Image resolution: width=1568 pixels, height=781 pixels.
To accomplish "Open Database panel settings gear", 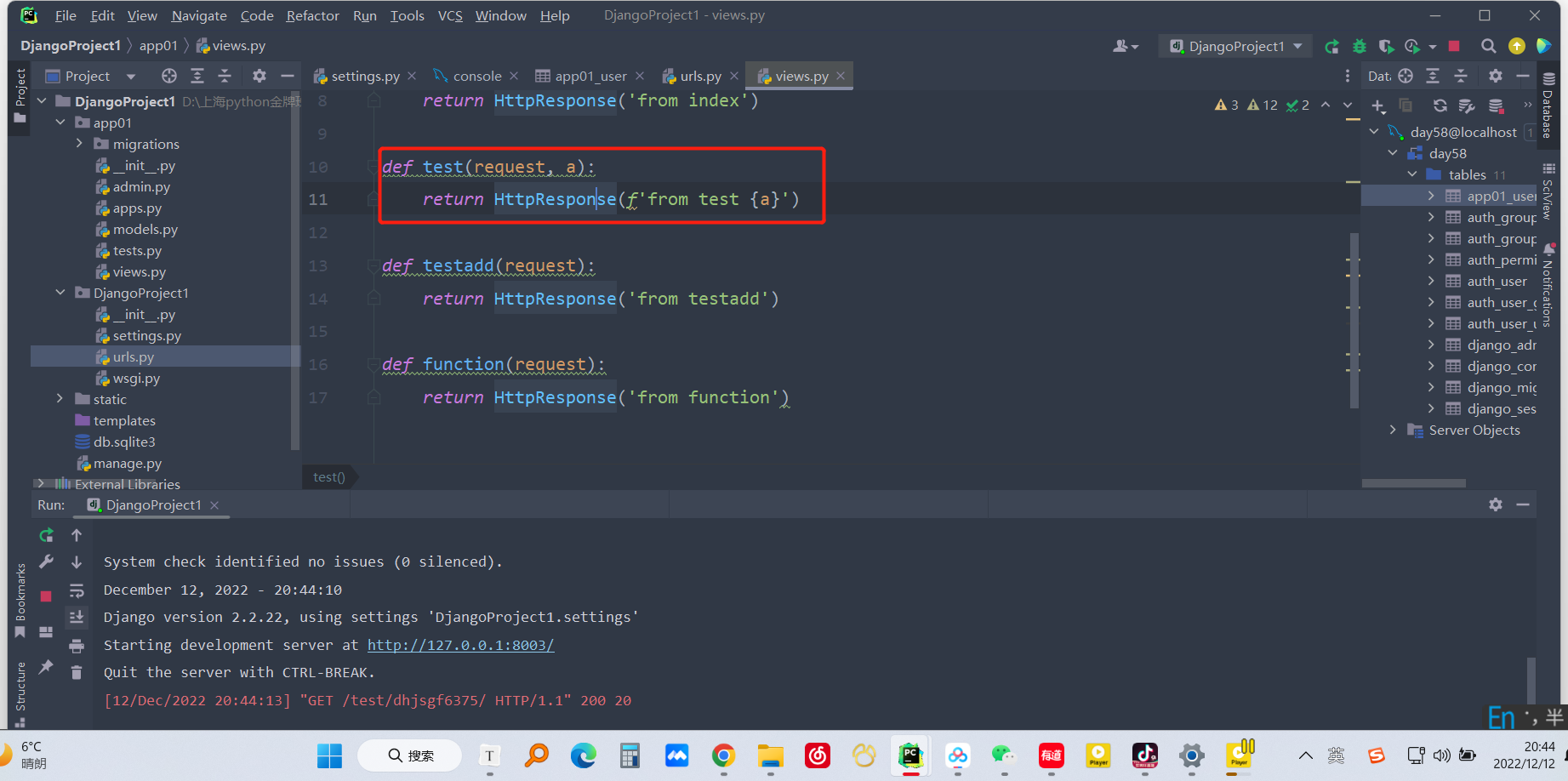I will [x=1496, y=76].
